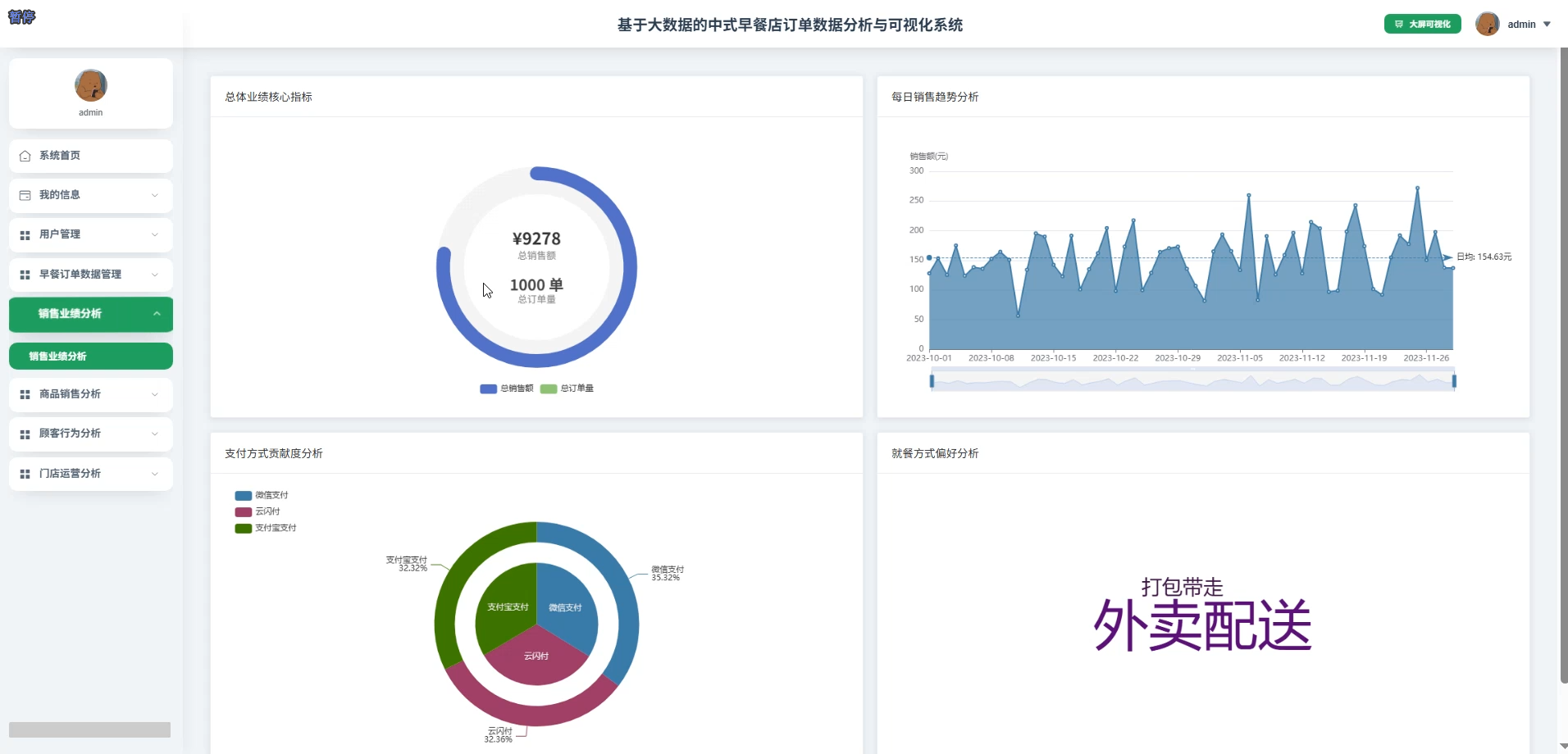
Task: Click 就餐方式偏好分析 panel title
Action: point(935,453)
